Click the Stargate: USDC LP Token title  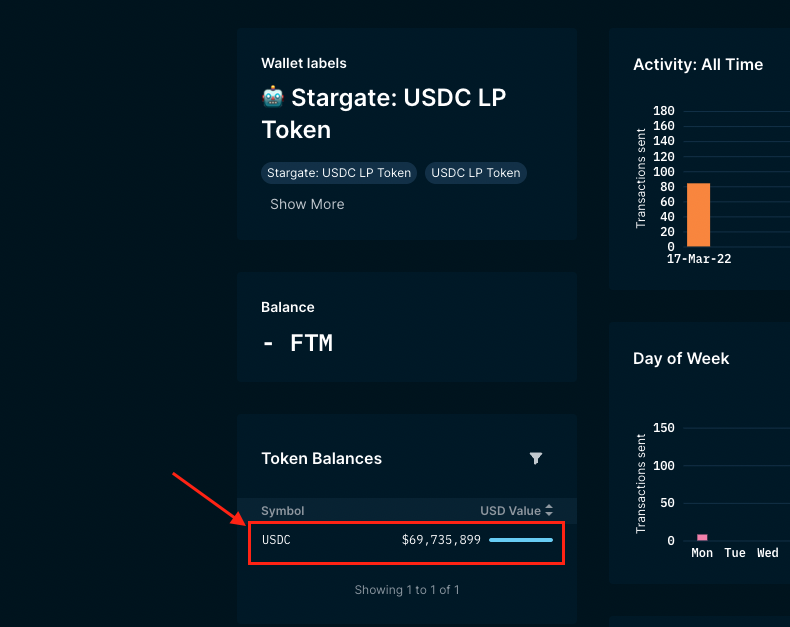point(384,113)
